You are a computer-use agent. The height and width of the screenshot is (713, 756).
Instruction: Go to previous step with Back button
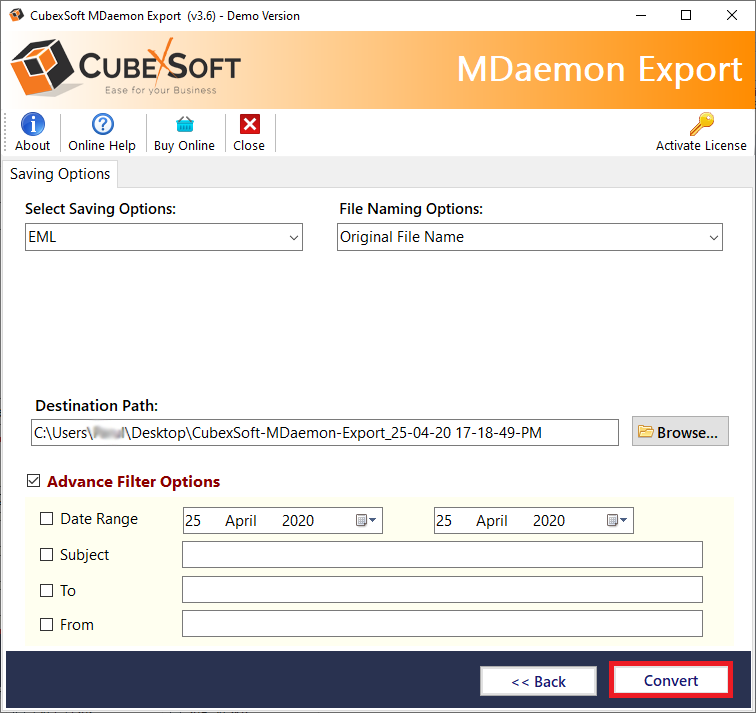point(538,681)
